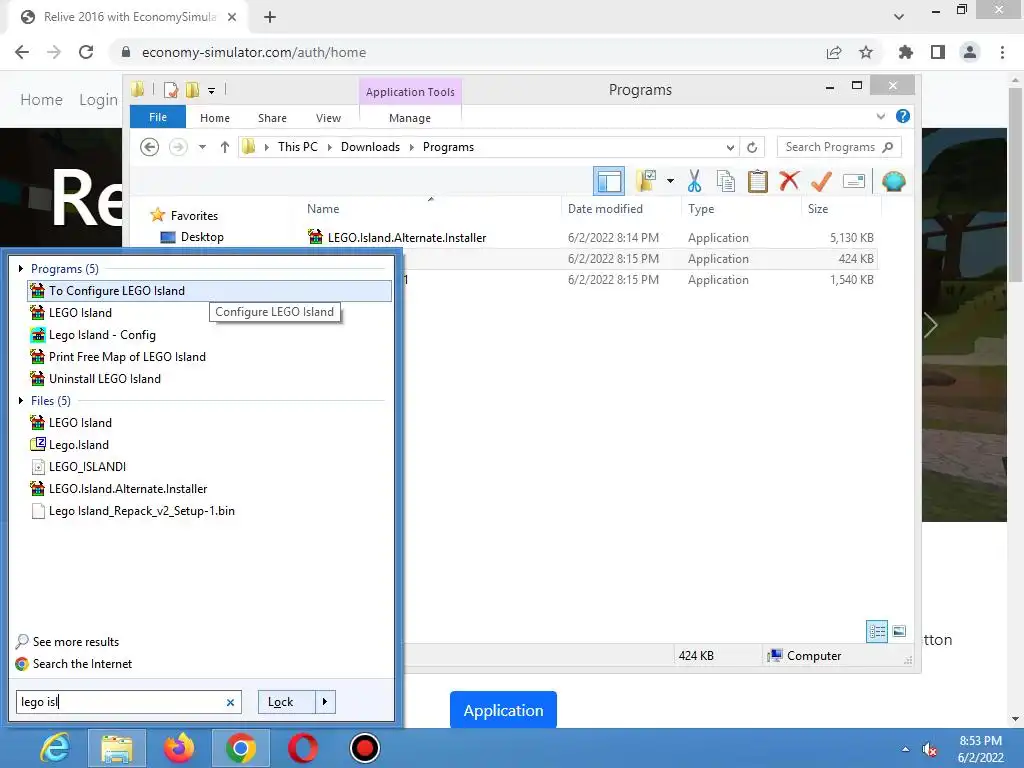Sort files by Name column header

click(323, 209)
